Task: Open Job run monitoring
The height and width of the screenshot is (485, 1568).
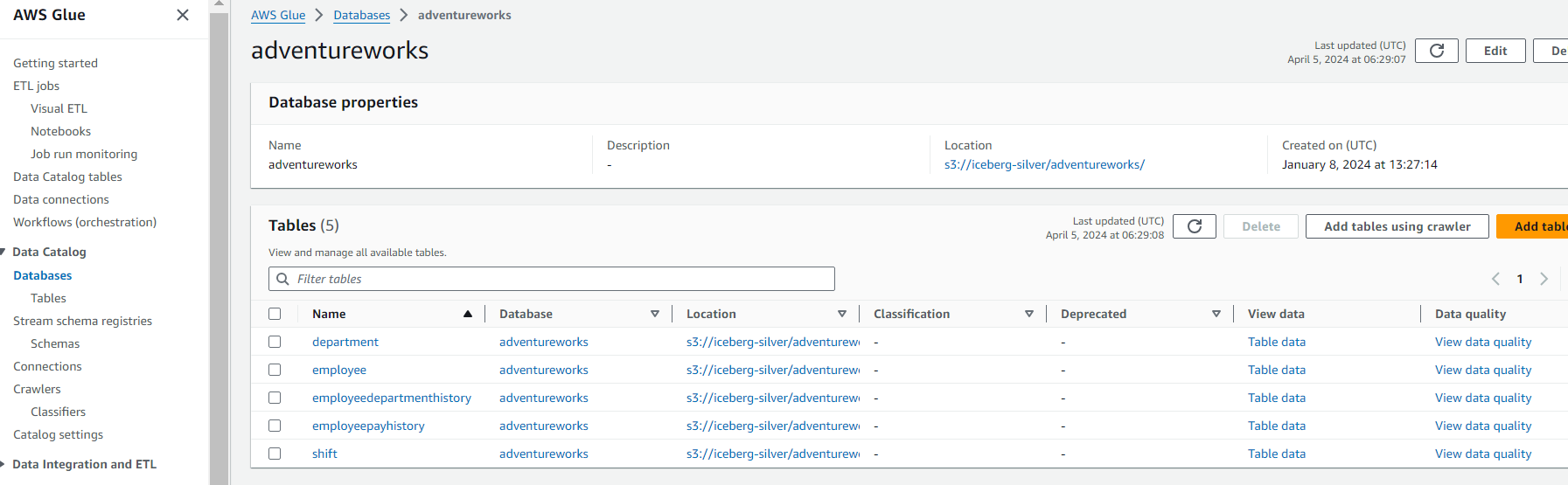Action: point(84,154)
